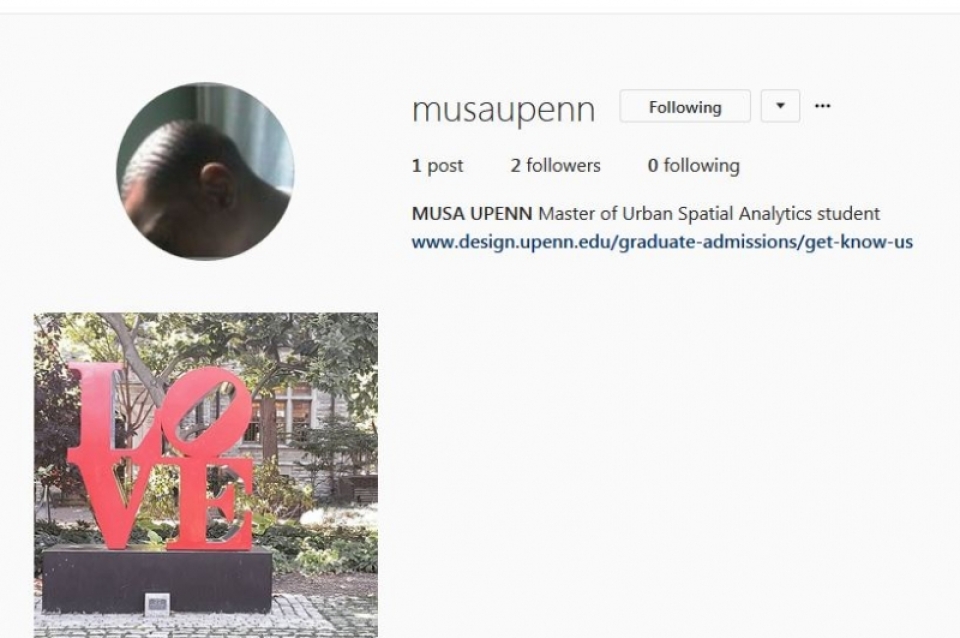Open profile actions from the ellipsis icon
960x638 pixels.
822,107
